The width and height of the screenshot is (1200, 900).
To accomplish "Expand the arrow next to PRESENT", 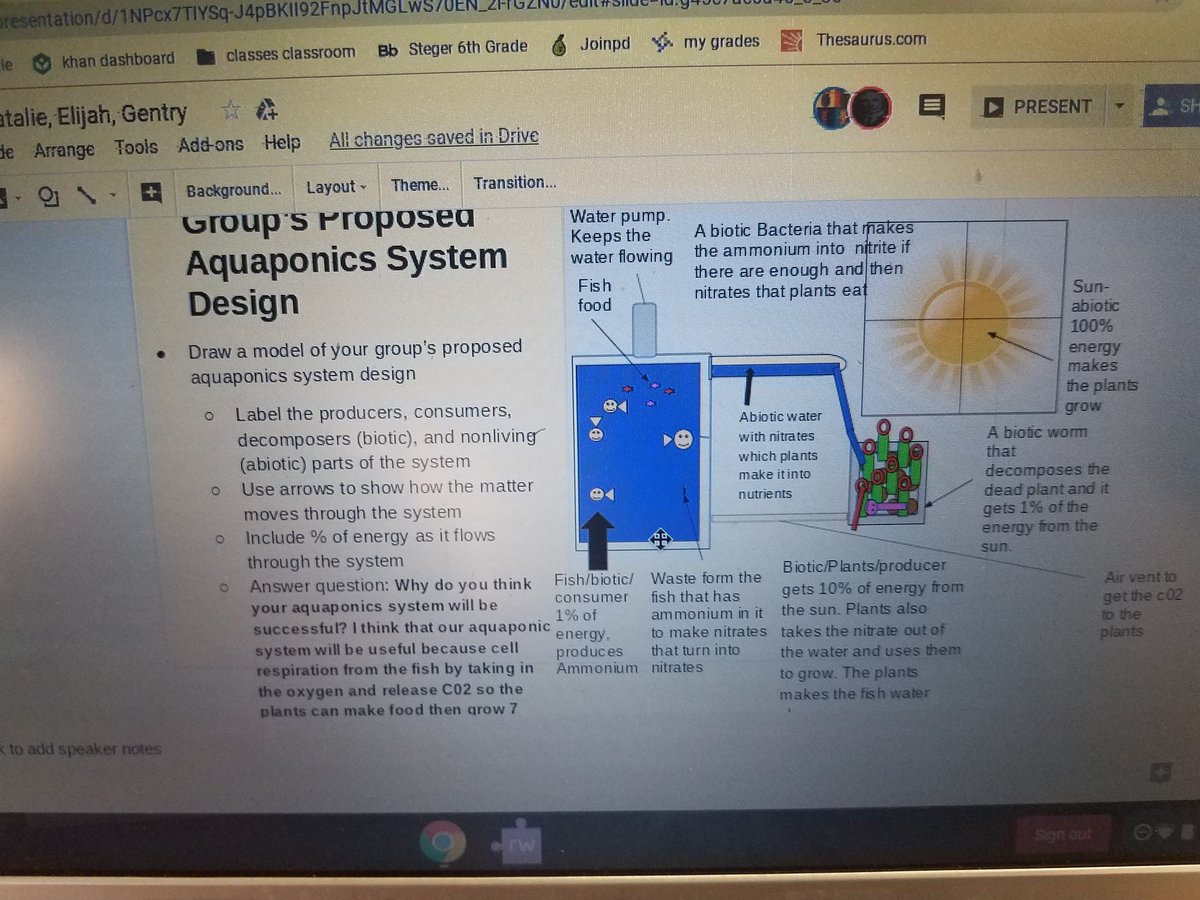I will pos(1119,106).
